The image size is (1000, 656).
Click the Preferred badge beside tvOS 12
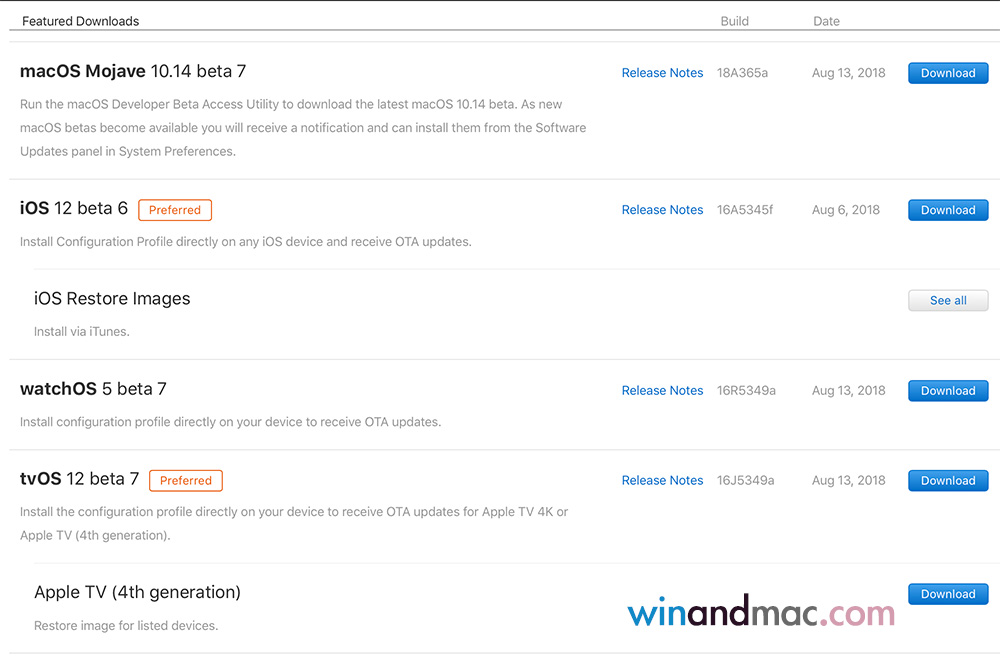[186, 481]
